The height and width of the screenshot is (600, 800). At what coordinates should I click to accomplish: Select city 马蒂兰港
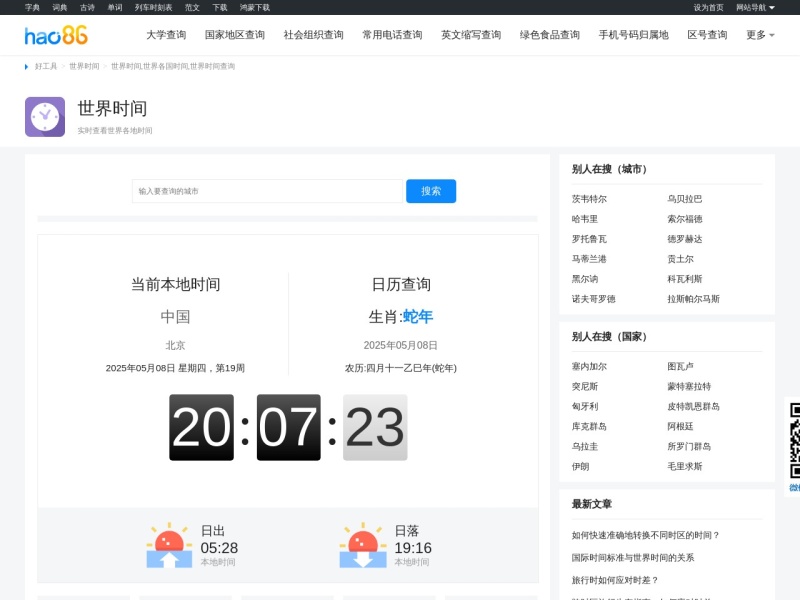589,259
